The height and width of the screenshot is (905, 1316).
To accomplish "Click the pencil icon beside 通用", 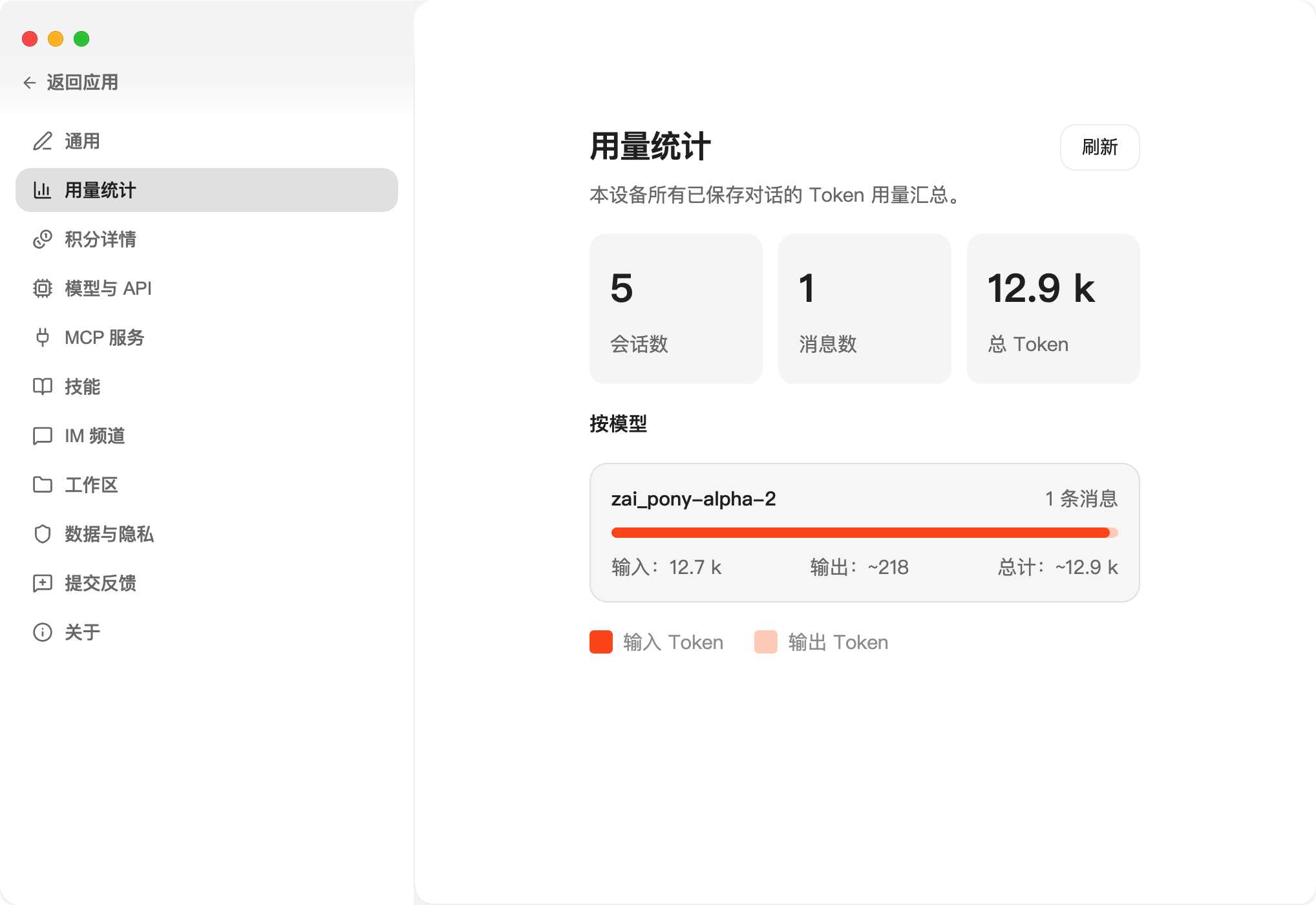I will pos(43,141).
